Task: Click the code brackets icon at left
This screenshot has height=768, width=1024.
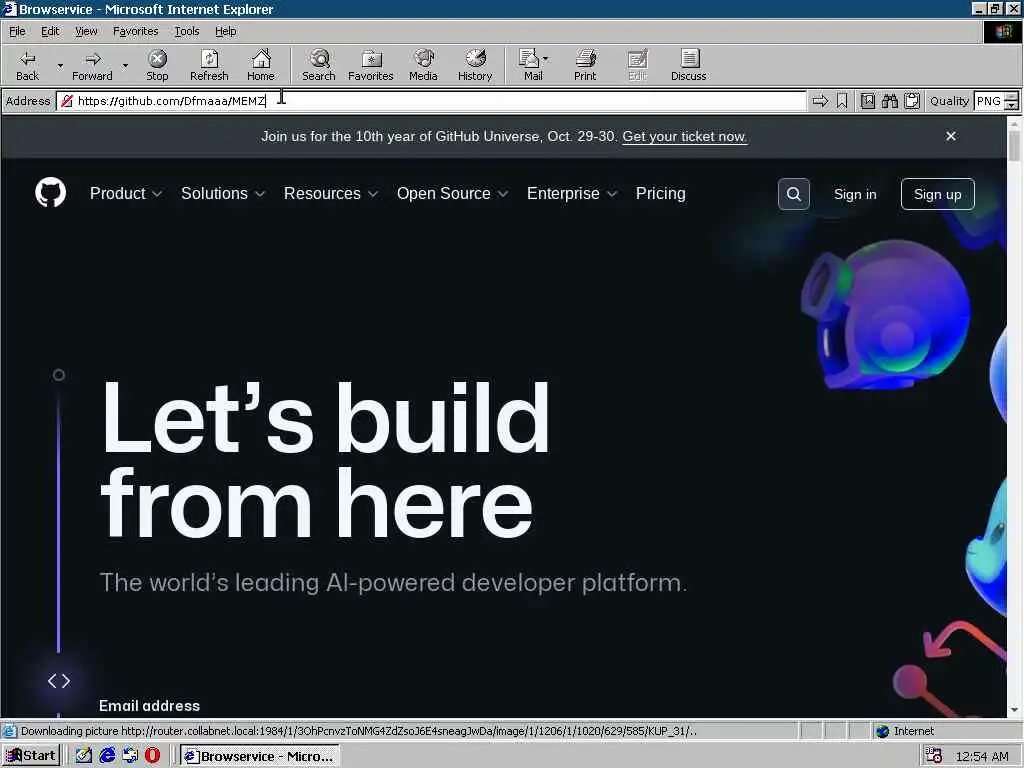Action: pyautogui.click(x=59, y=680)
